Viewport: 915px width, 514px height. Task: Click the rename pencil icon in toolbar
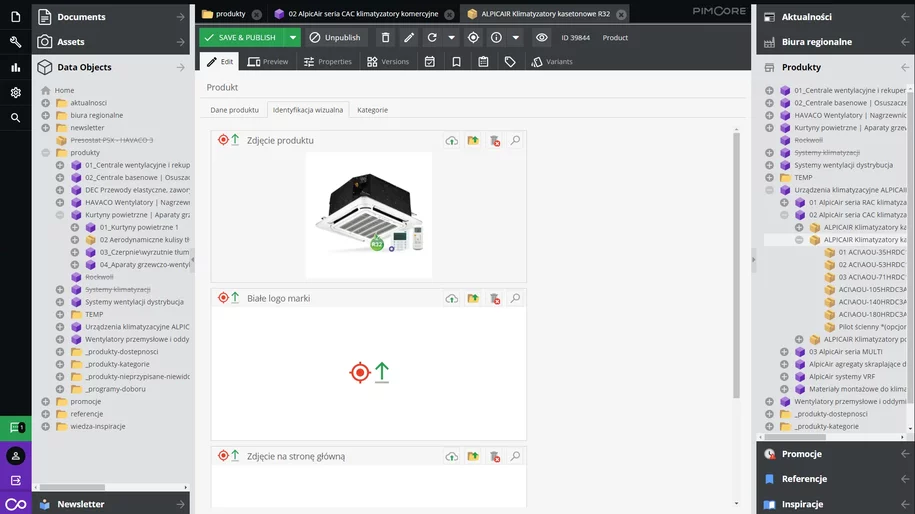(x=409, y=37)
